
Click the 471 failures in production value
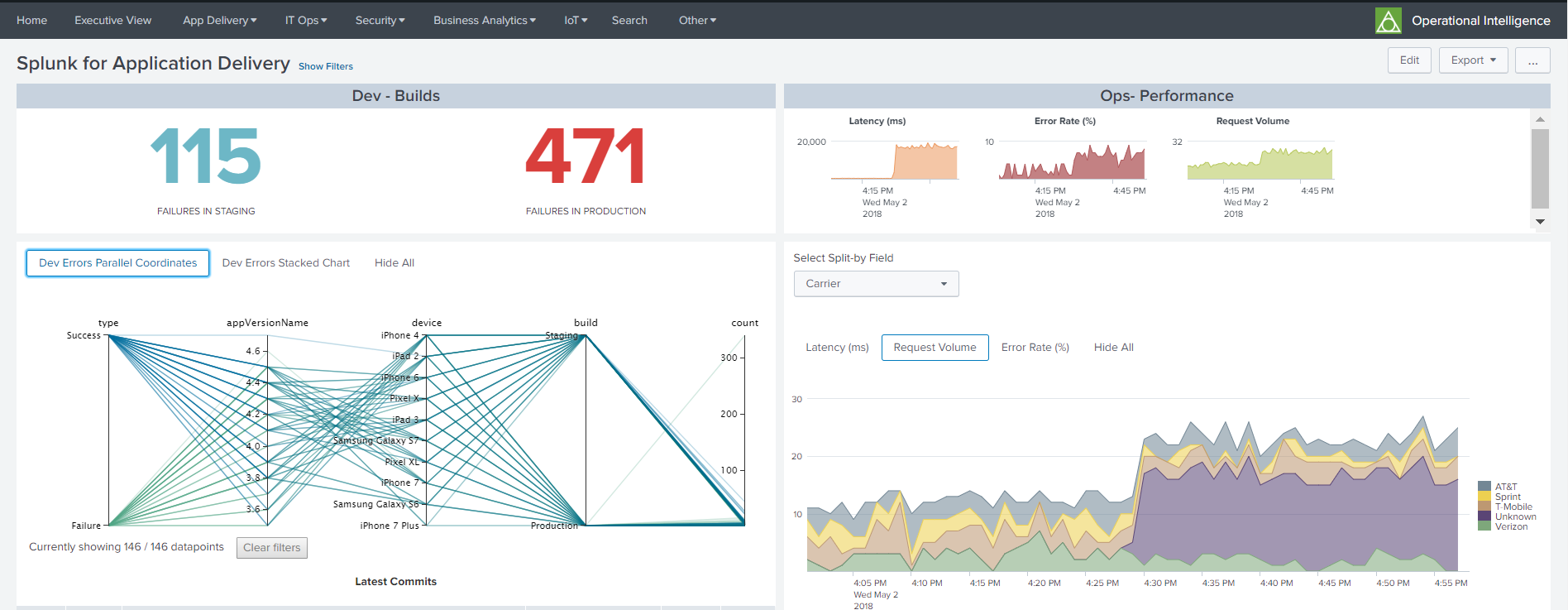(x=586, y=156)
